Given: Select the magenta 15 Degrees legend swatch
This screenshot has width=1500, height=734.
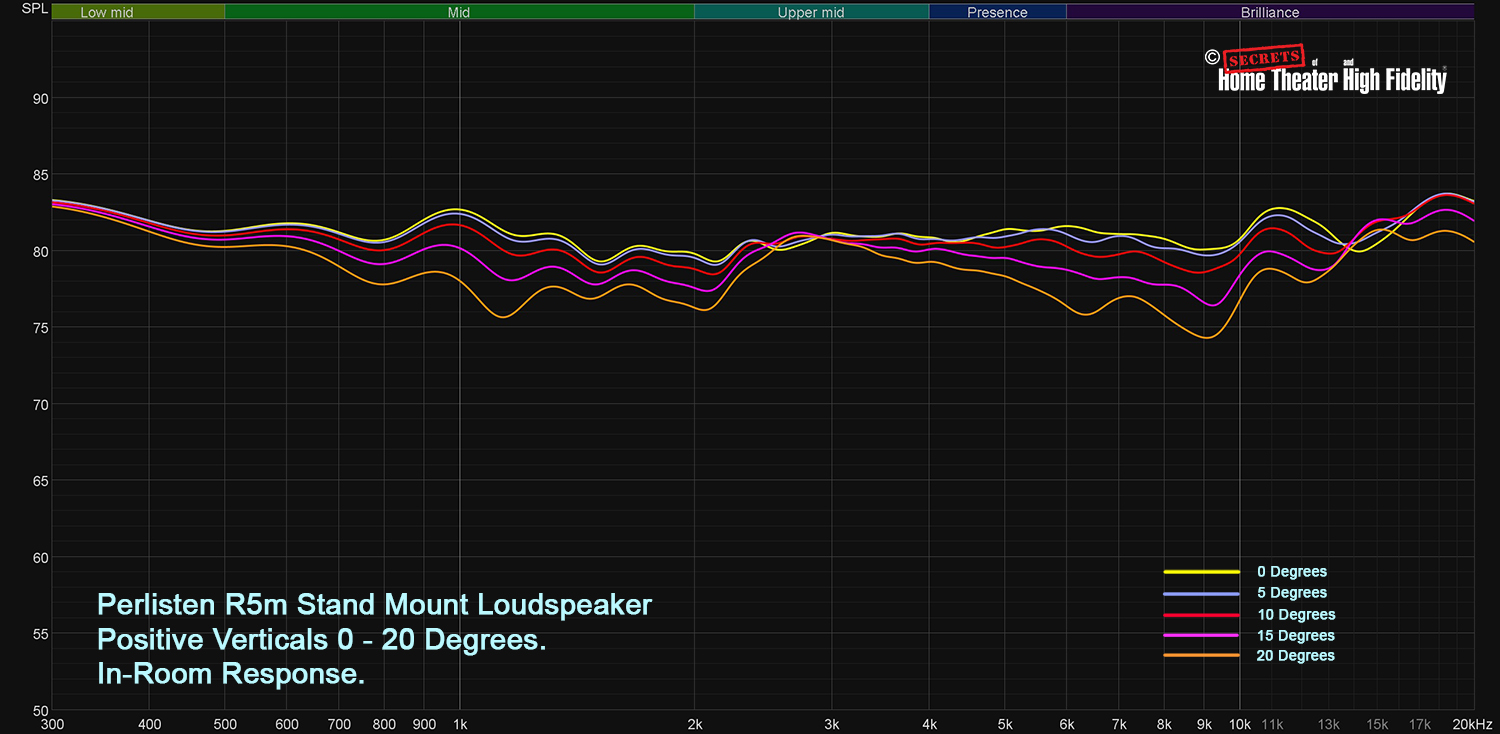Looking at the screenshot, I should click(x=1202, y=636).
